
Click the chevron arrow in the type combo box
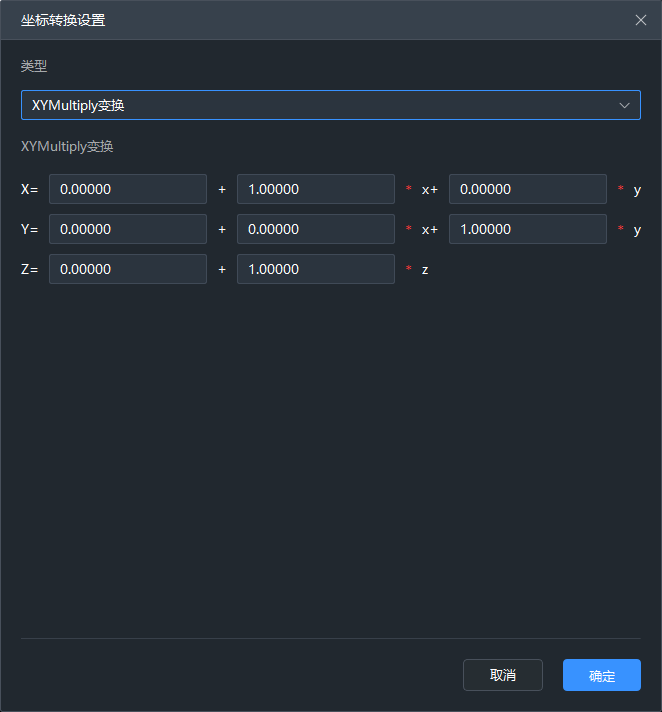625,105
